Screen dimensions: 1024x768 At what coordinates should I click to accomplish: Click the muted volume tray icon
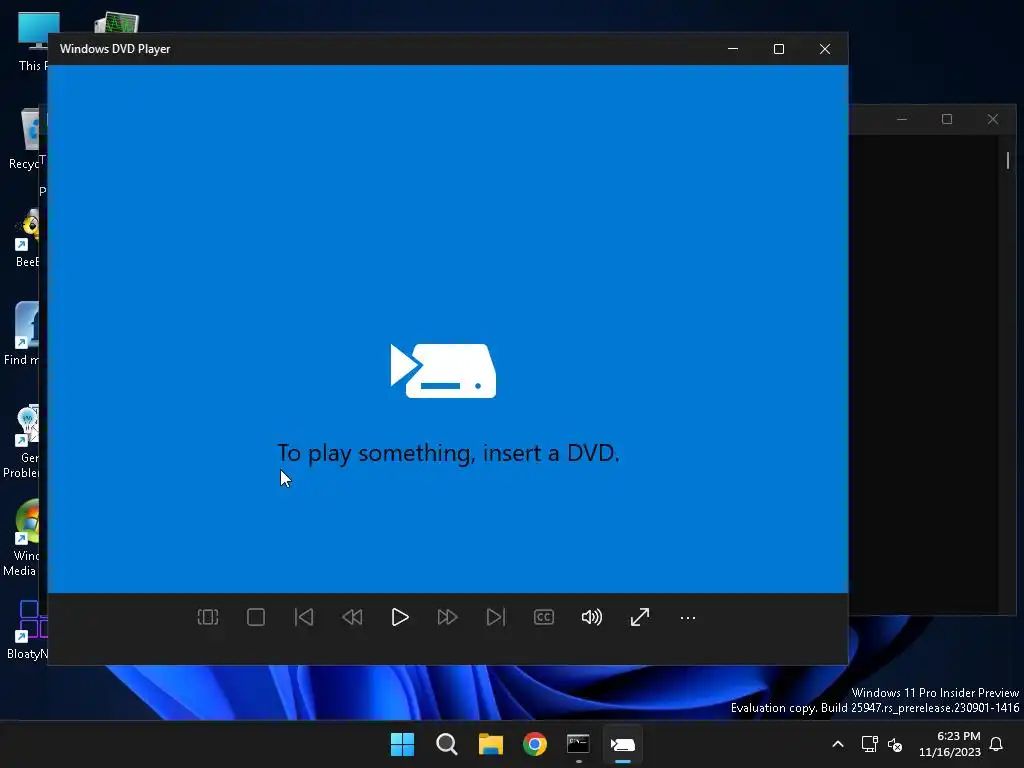click(x=895, y=744)
